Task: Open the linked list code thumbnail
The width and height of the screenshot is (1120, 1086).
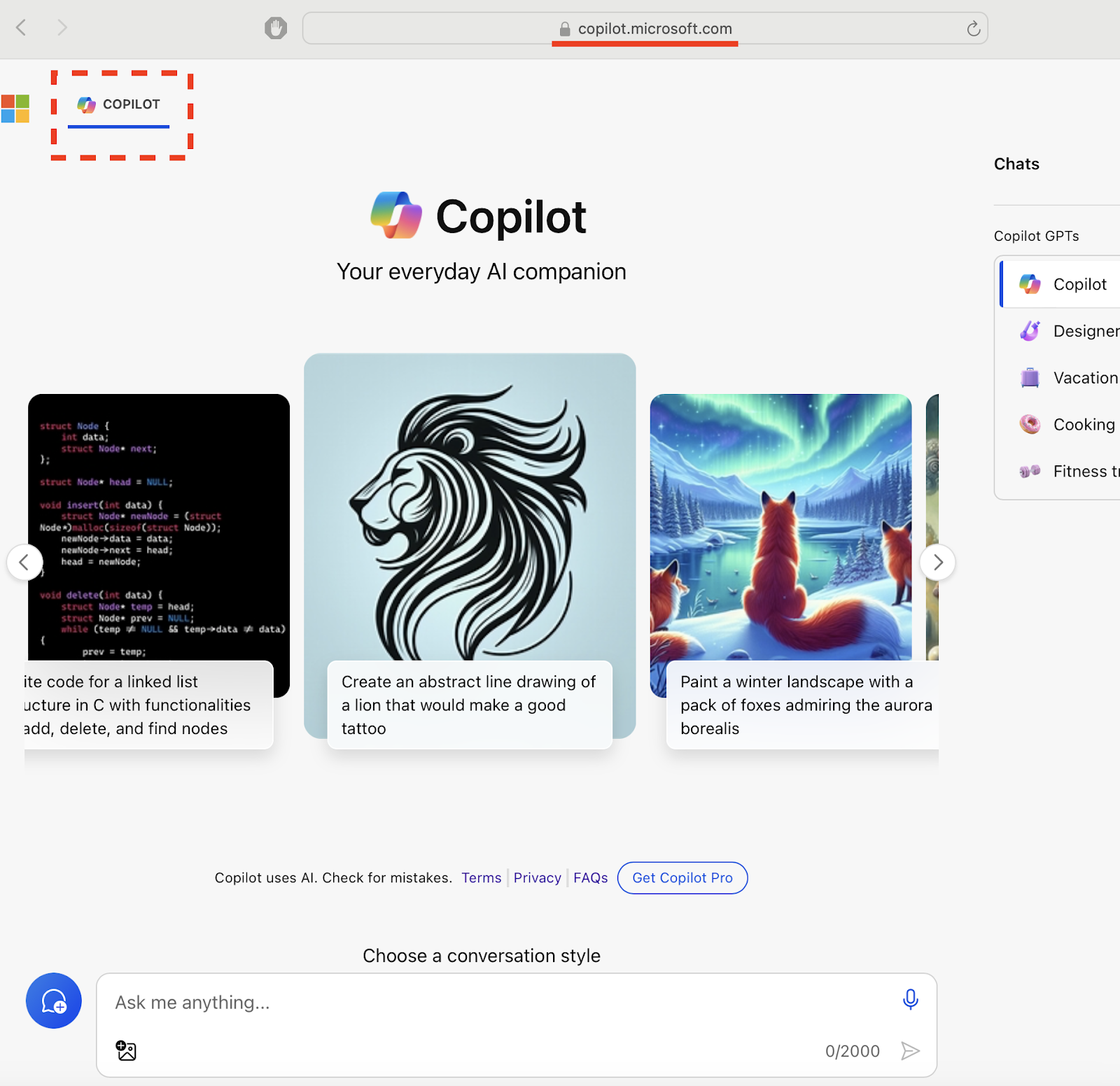Action: click(159, 528)
